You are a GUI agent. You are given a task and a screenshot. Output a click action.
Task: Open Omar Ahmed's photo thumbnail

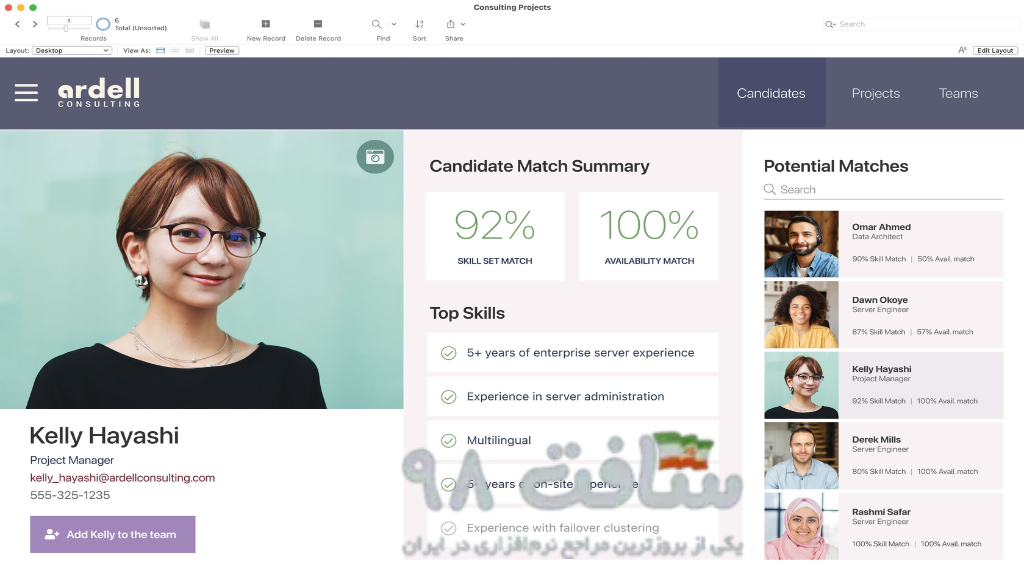(801, 244)
